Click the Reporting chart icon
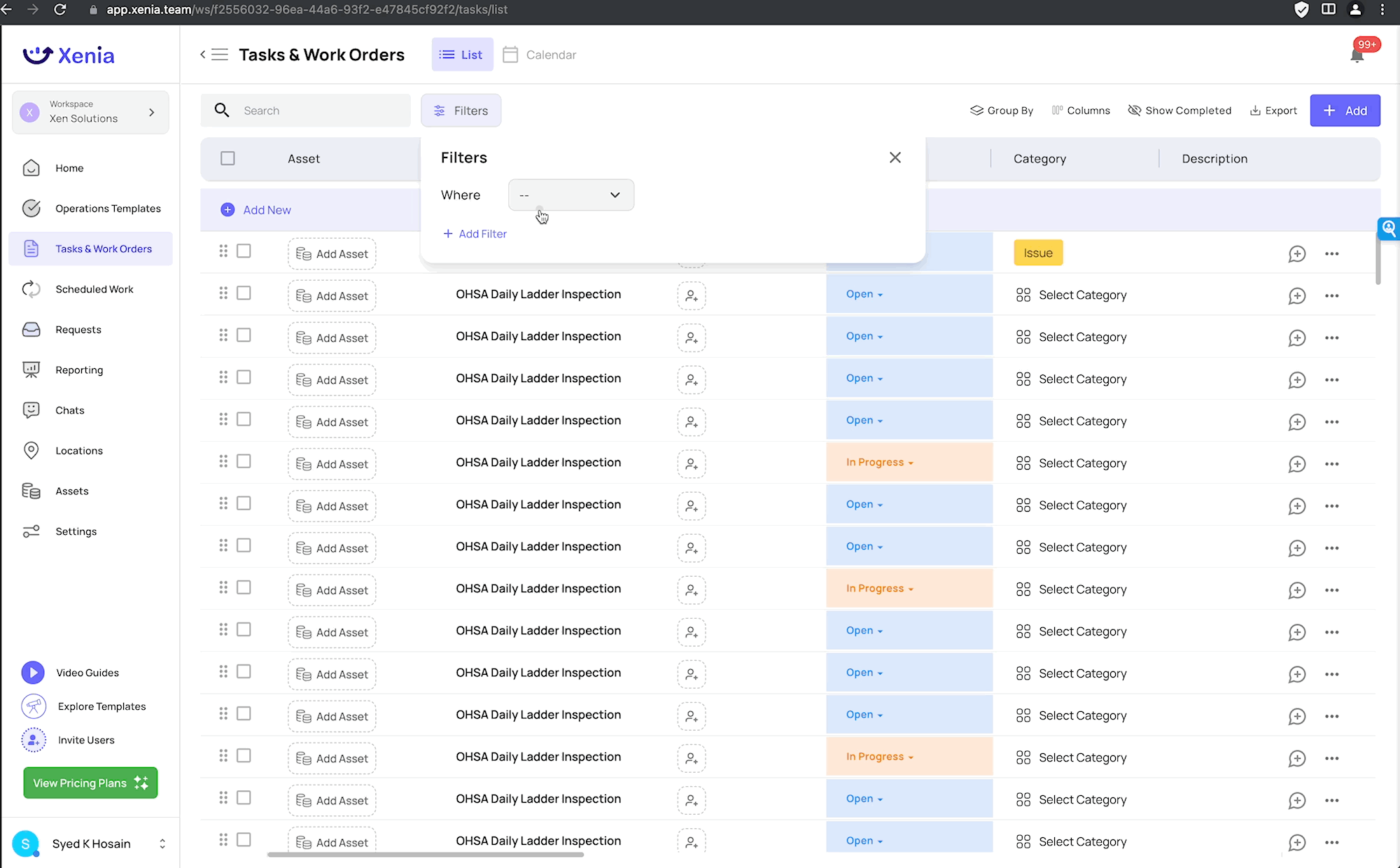This screenshot has width=1400, height=868. tap(31, 370)
